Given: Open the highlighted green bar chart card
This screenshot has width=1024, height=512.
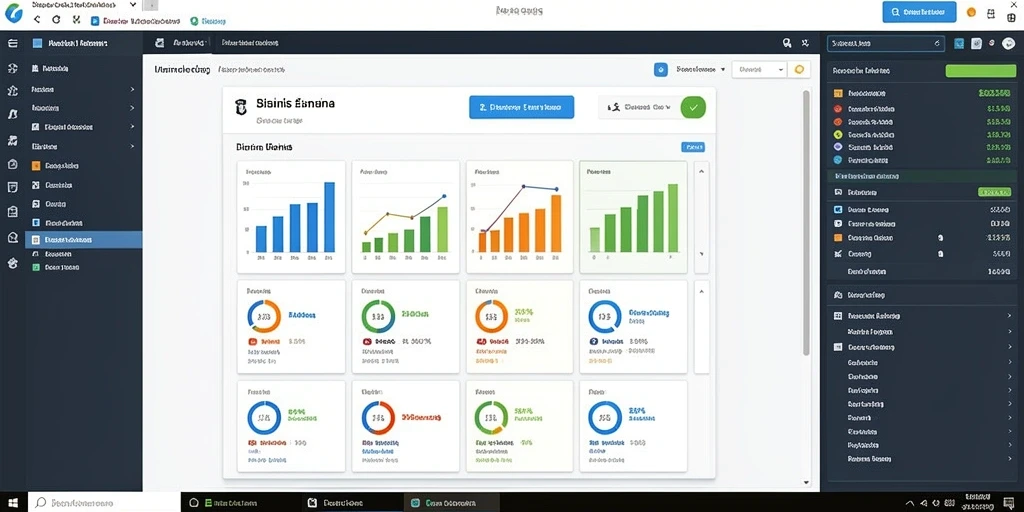Looking at the screenshot, I should [x=633, y=217].
